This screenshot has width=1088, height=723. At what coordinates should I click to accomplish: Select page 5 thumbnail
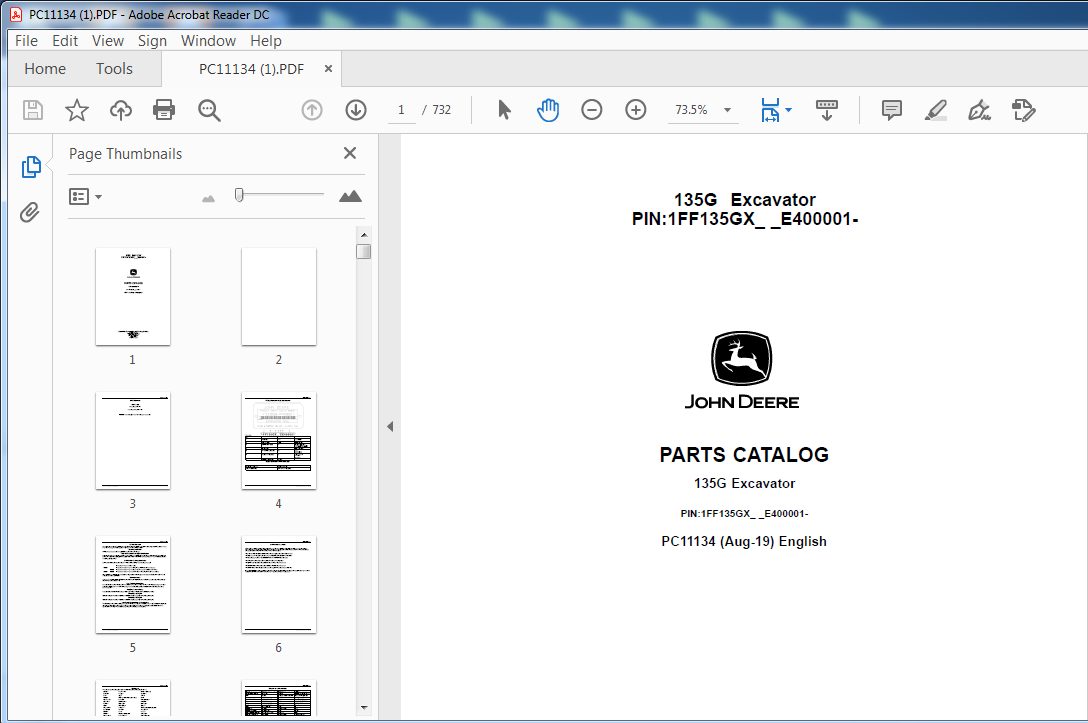(133, 584)
